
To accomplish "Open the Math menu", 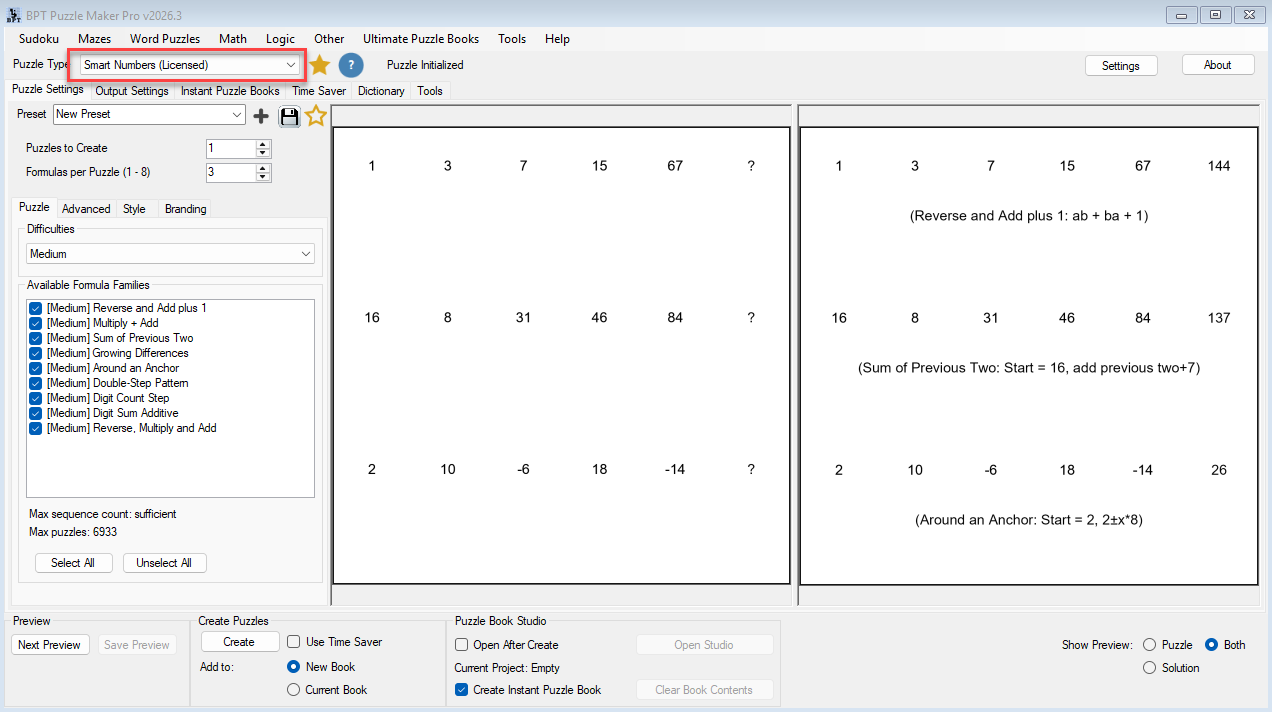I will click(x=233, y=39).
